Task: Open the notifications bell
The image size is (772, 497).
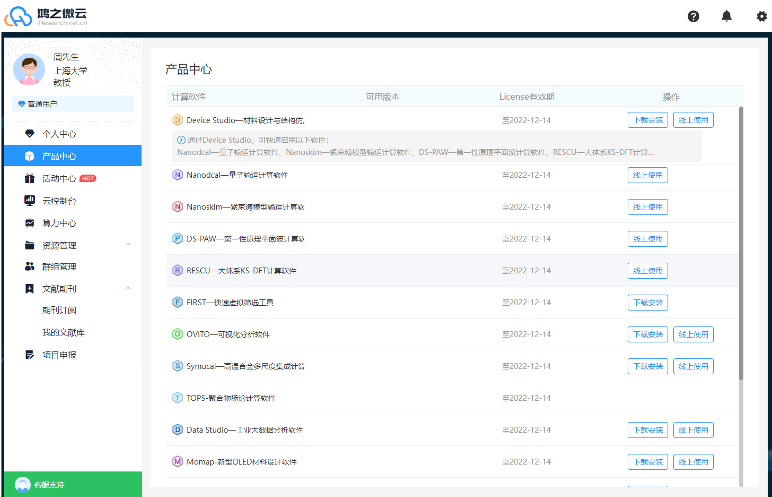Action: [727, 16]
